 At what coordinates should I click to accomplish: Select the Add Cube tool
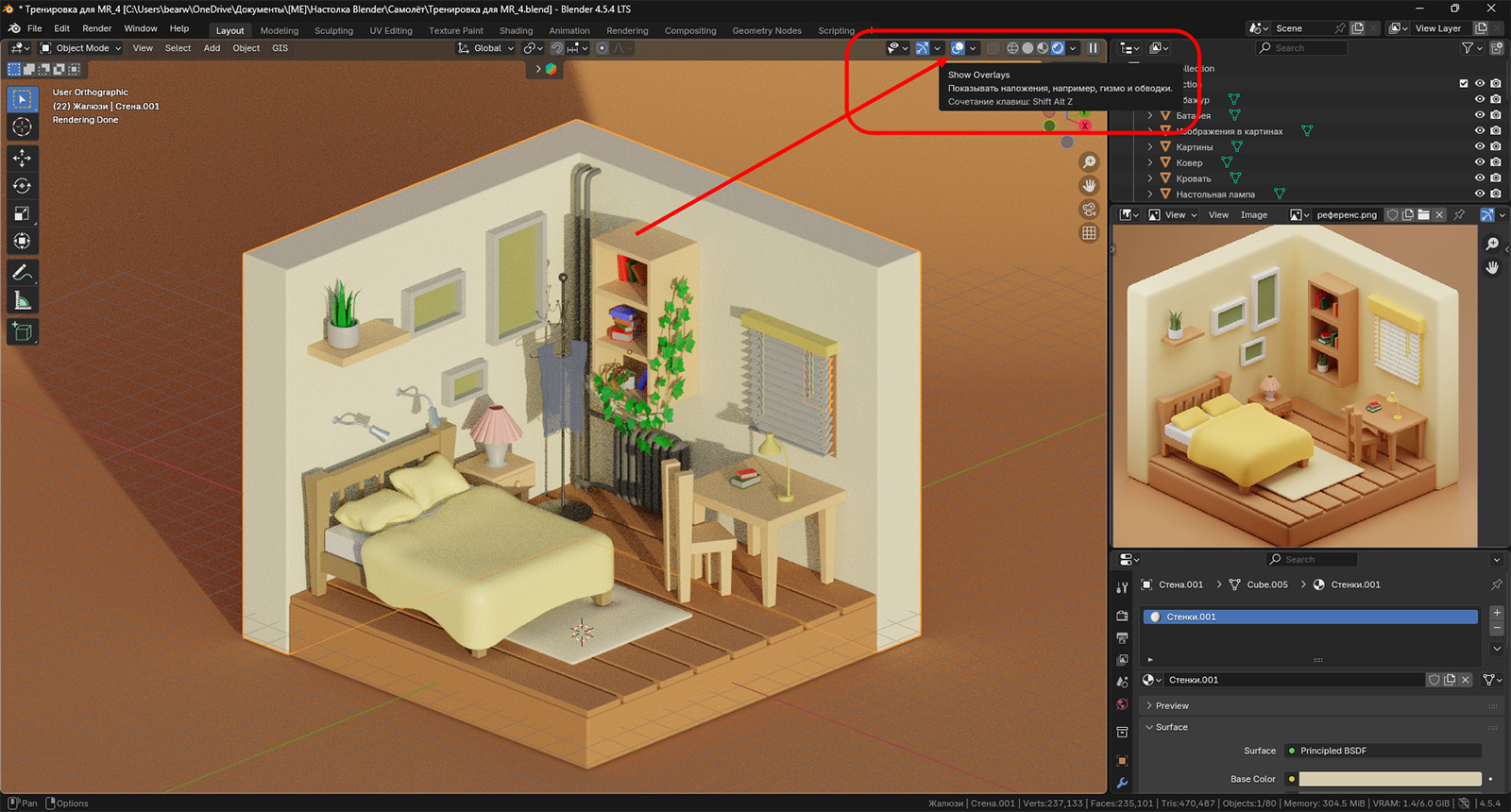tap(22, 331)
